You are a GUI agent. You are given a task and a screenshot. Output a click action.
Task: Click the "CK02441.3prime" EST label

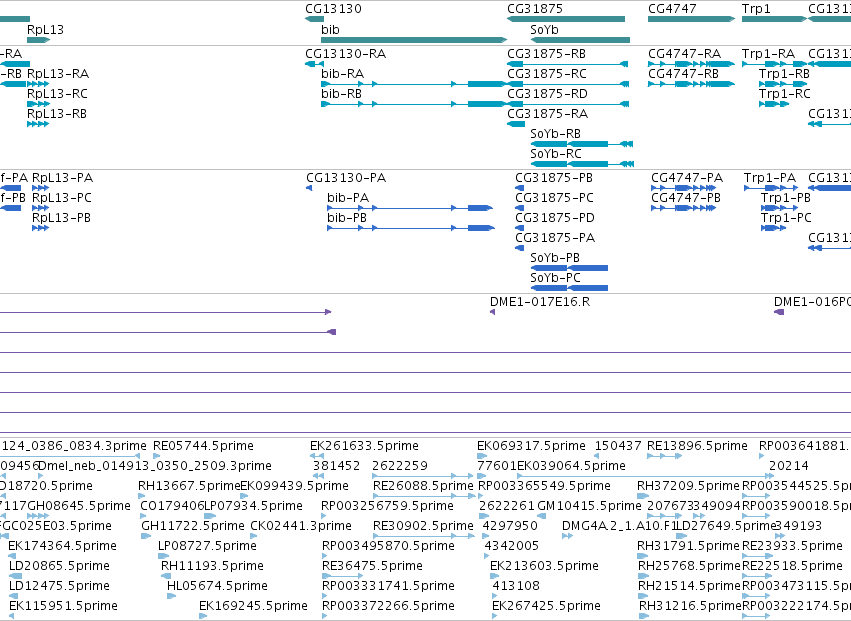pyautogui.click(x=301, y=526)
